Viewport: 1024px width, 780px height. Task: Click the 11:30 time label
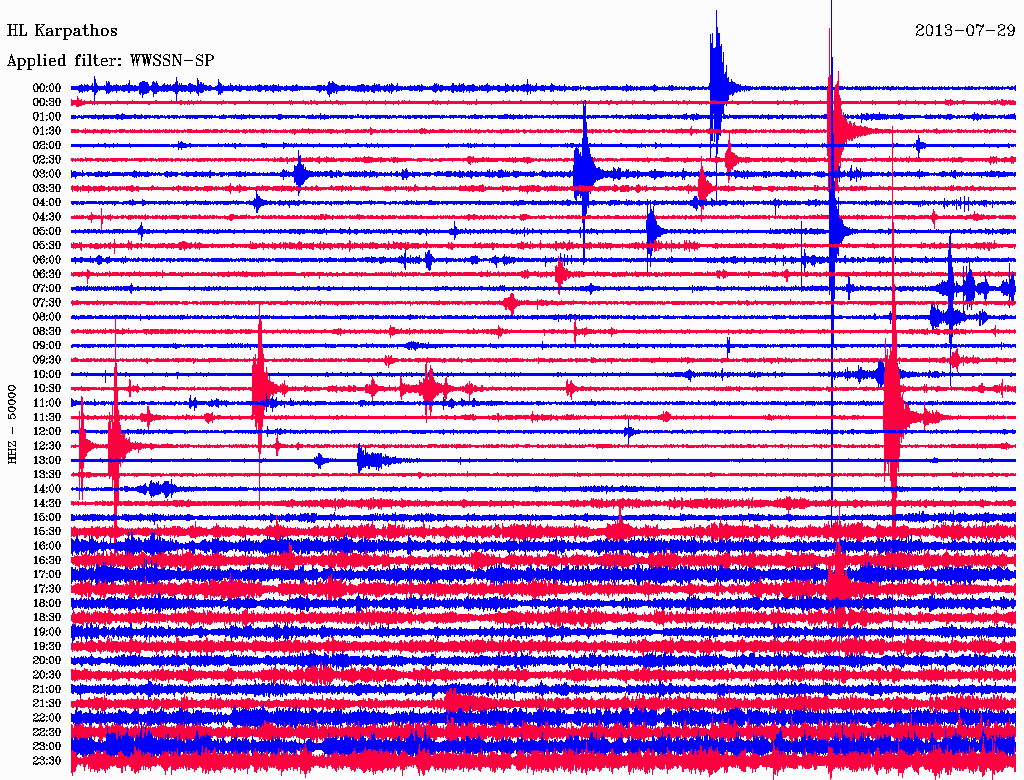[47, 417]
